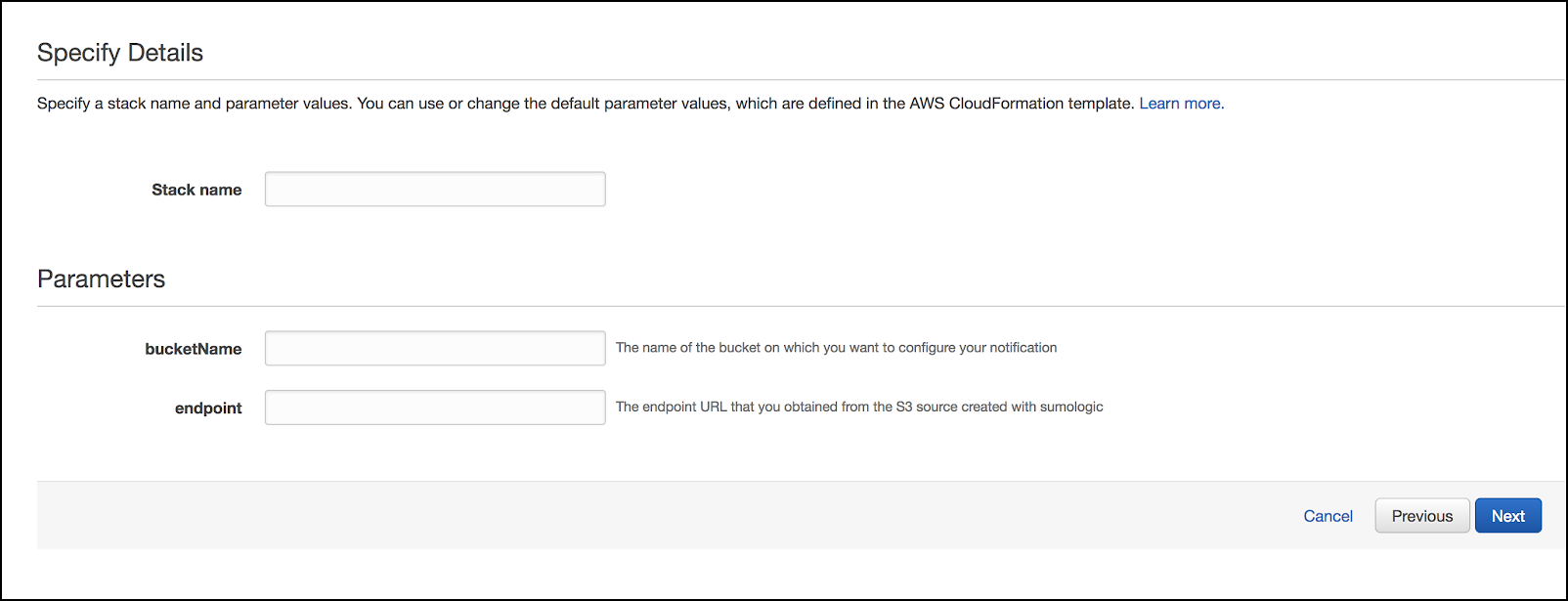1568x601 pixels.
Task: Go back with the Previous button
Action: 1421,516
